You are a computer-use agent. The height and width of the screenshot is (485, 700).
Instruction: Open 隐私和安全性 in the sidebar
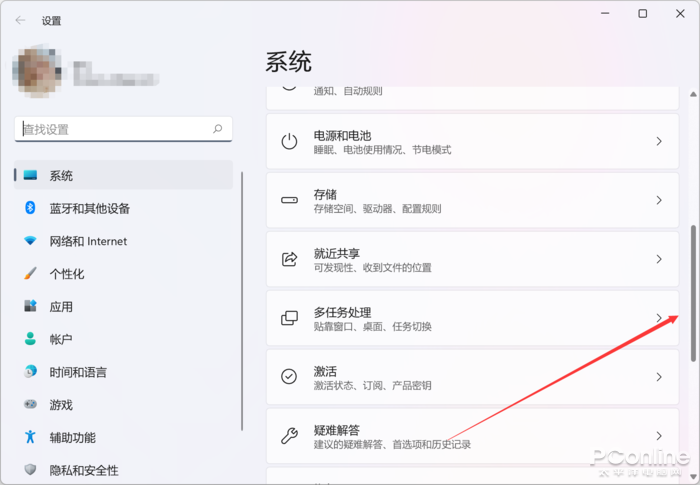(123, 470)
